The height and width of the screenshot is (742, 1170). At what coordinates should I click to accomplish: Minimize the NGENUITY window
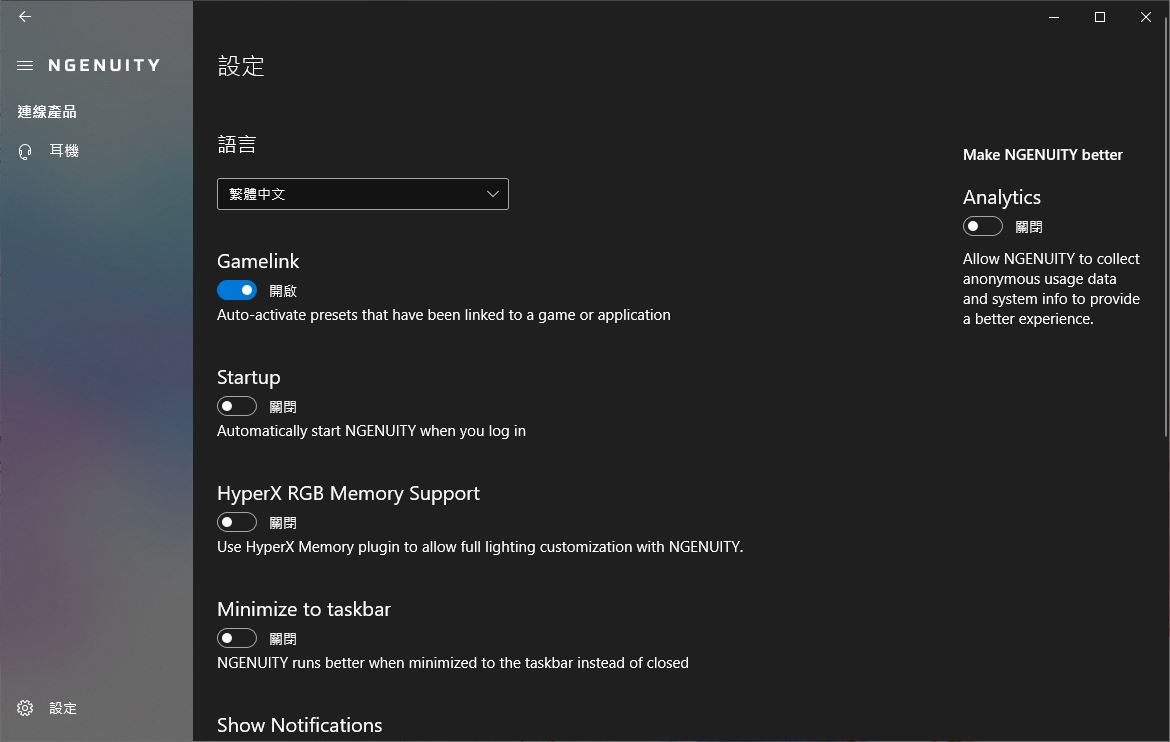click(1054, 17)
